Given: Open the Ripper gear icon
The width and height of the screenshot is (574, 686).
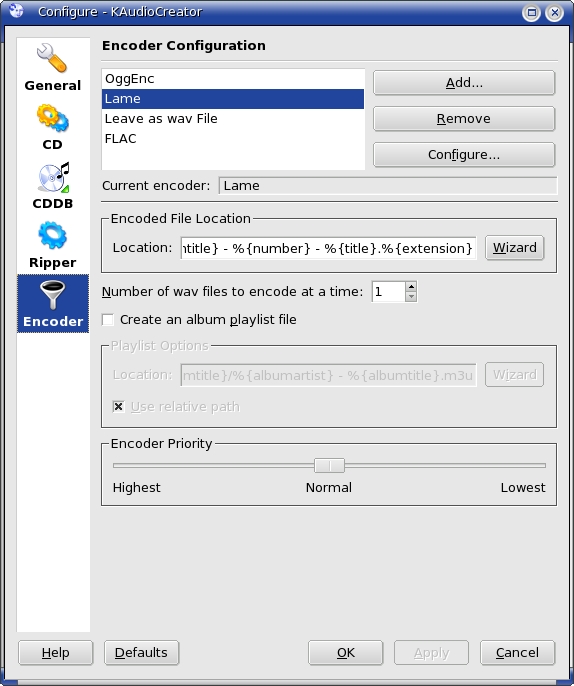Looking at the screenshot, I should click(x=52, y=235).
